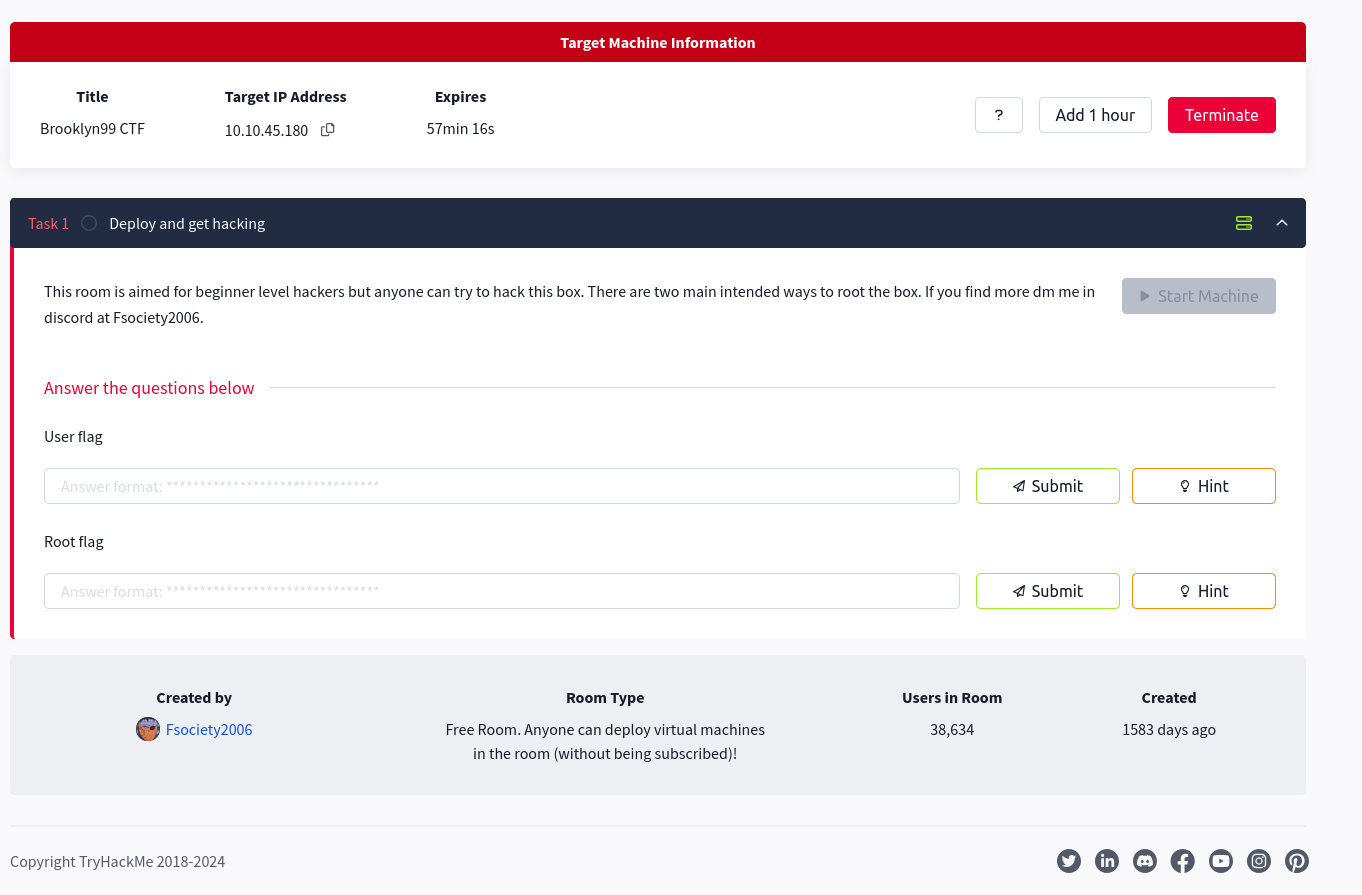
Task: Click the green stacked task options icon
Action: coord(1244,223)
